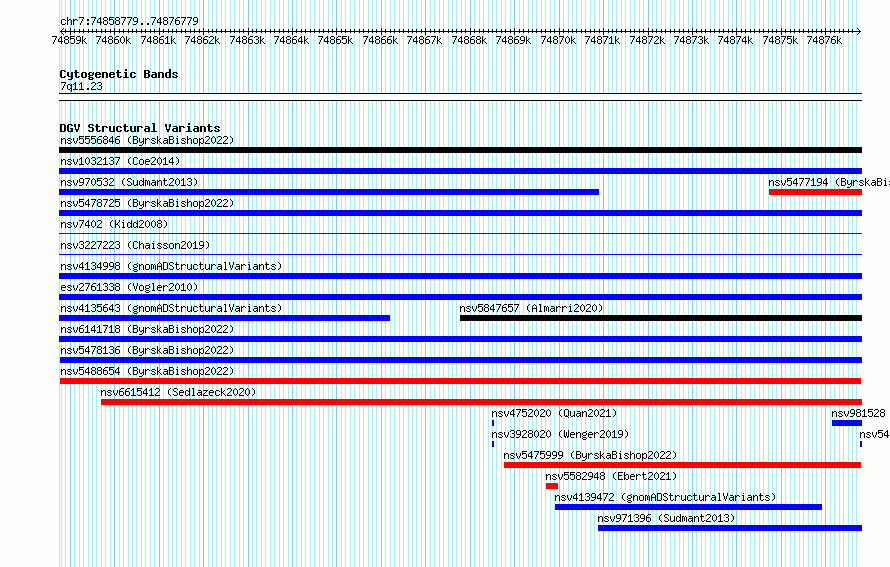890x567 pixels.
Task: Select blue bar under nsv971396
Action: [730, 528]
